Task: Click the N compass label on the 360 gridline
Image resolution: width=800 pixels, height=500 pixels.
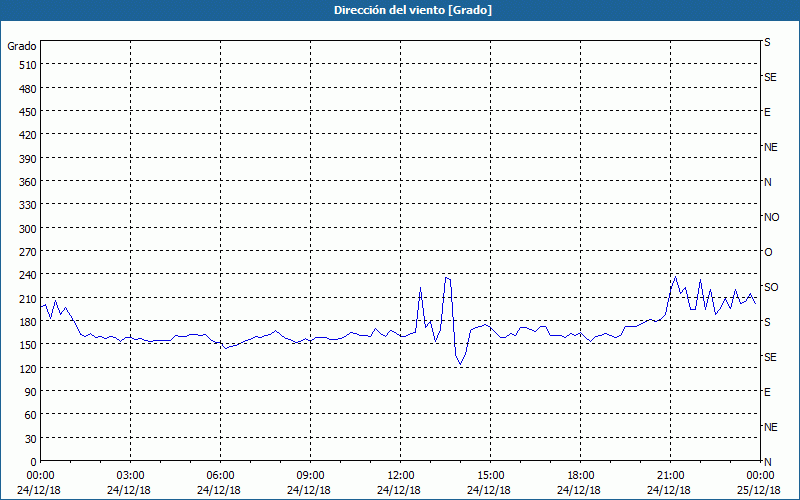Action: click(x=767, y=182)
